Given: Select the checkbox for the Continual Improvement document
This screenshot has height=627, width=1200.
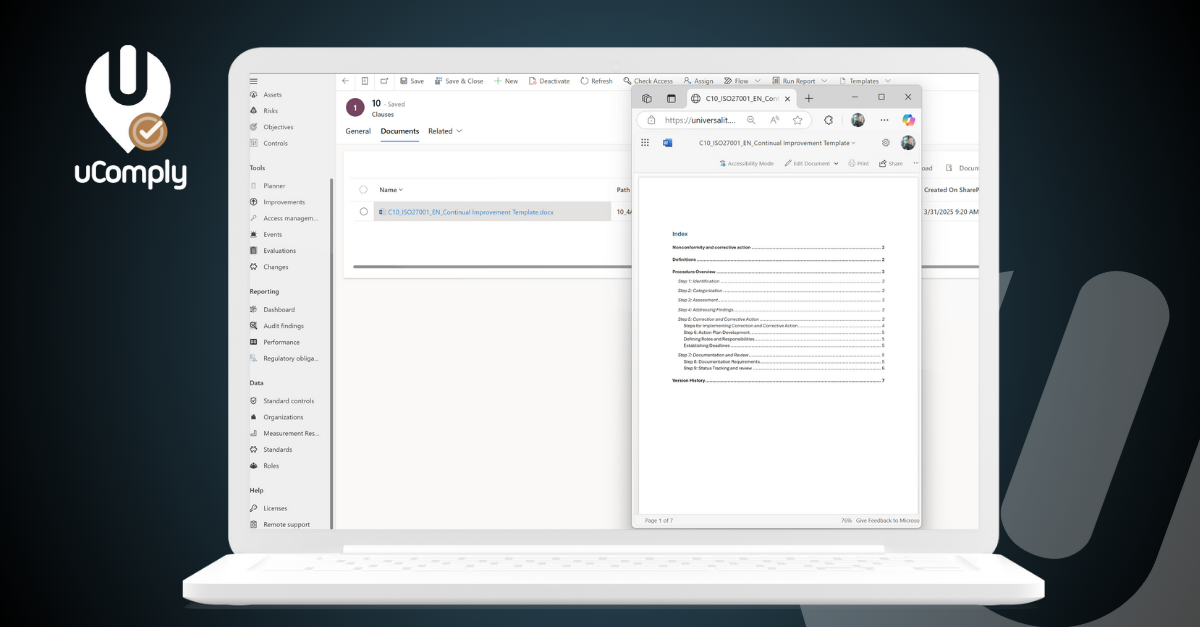Looking at the screenshot, I should pos(363,212).
